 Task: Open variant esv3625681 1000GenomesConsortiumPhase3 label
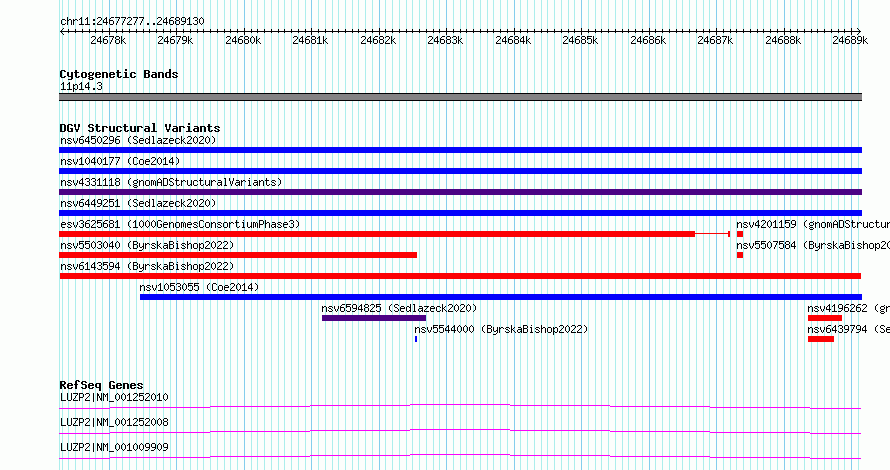tap(180, 224)
